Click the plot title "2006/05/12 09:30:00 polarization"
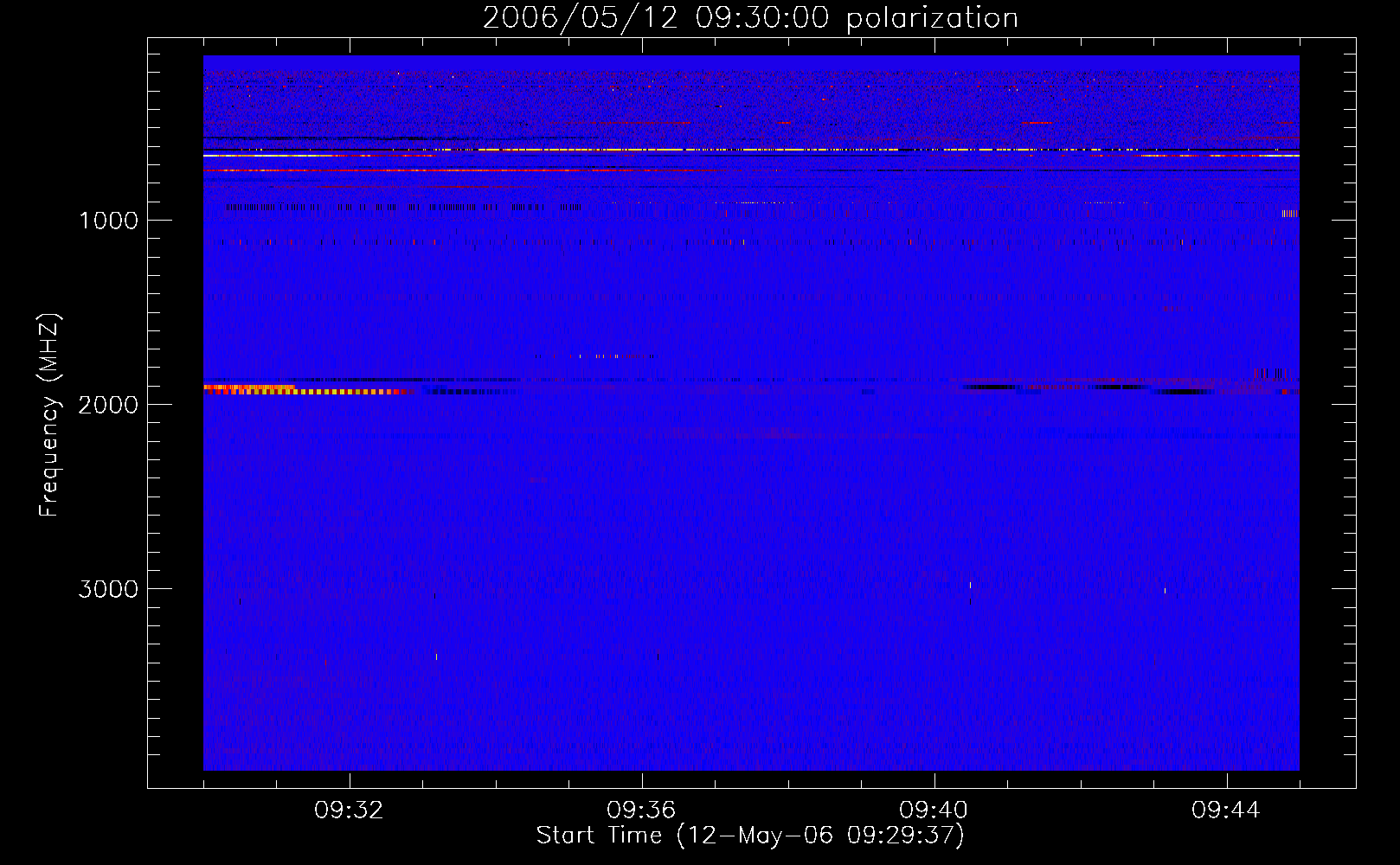Screen dimensions: 1400x865 pos(750,18)
